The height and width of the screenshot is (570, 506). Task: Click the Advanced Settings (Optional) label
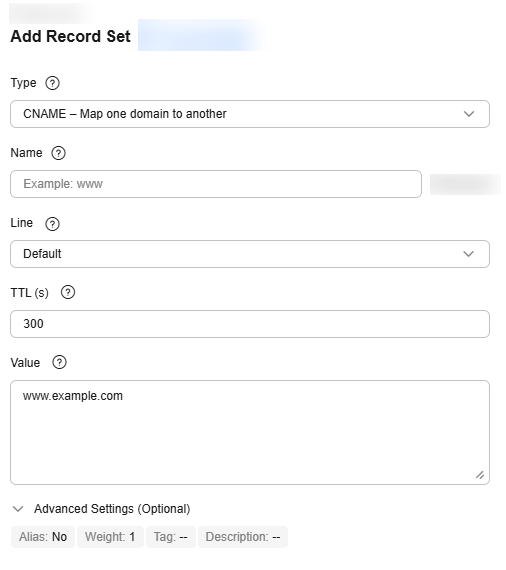click(112, 509)
